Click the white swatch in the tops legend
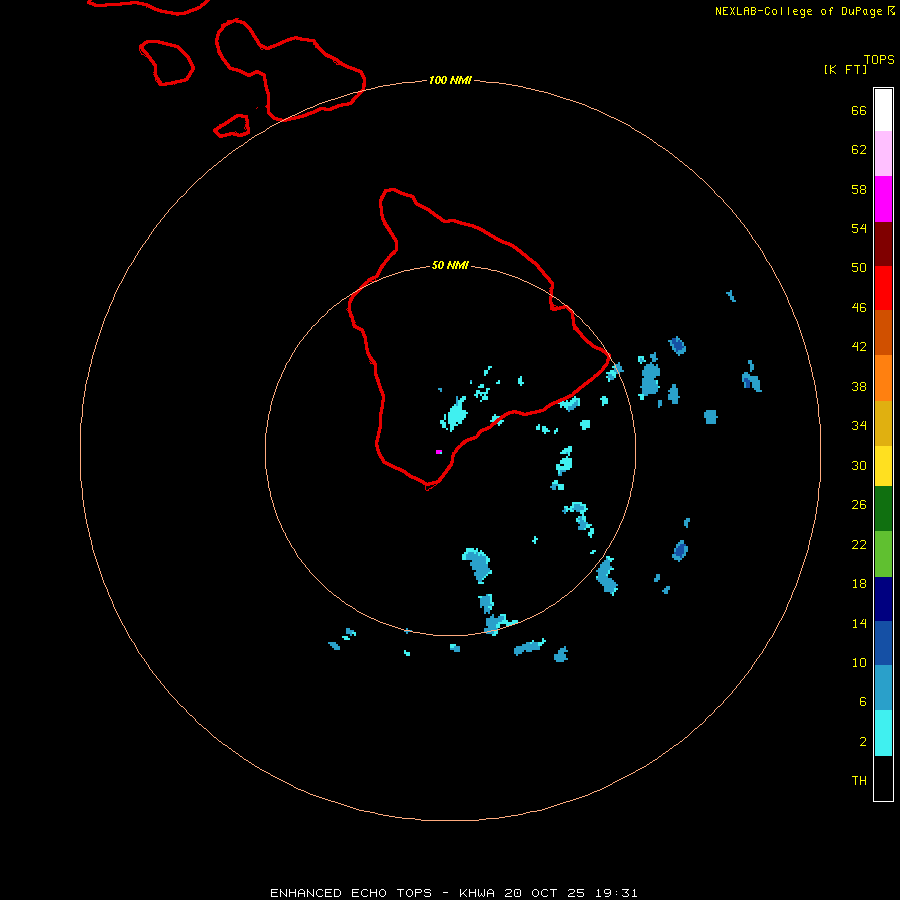 [883, 110]
